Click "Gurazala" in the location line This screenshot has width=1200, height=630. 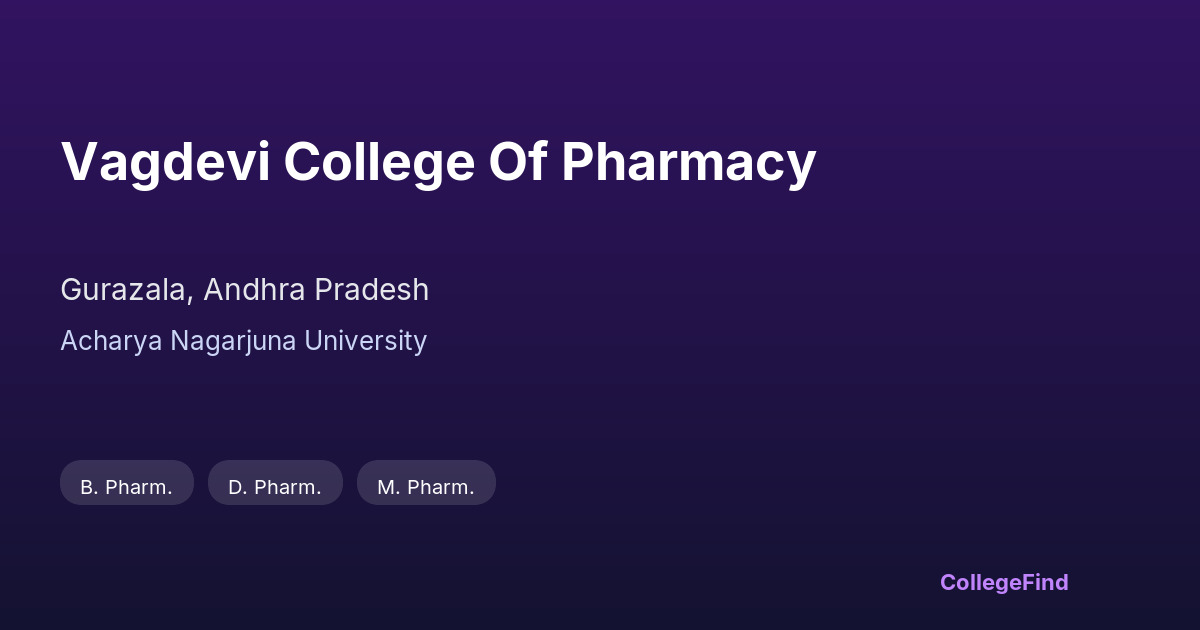(x=123, y=290)
